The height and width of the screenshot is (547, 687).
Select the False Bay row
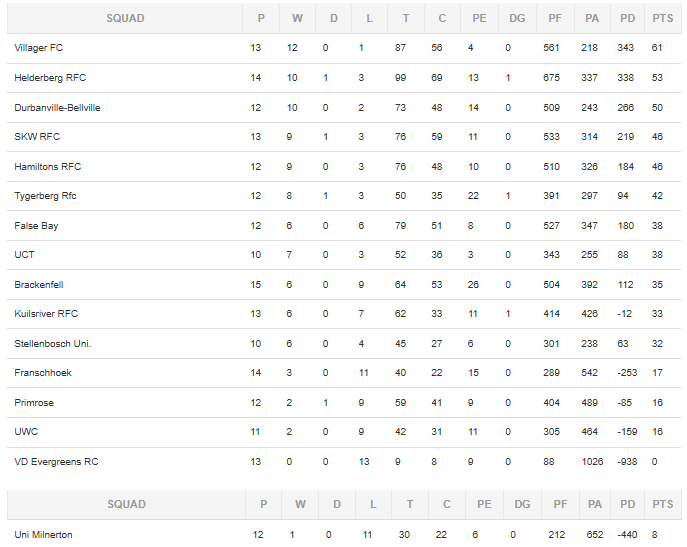344,225
